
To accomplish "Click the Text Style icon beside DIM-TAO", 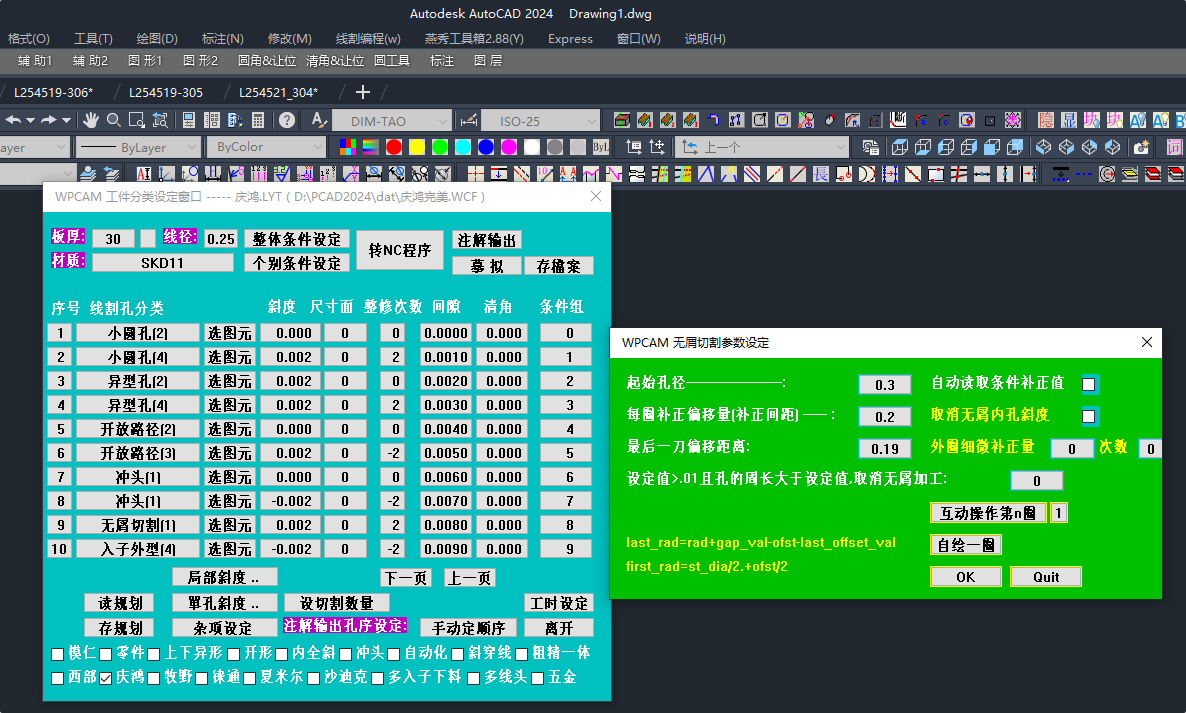I will click(x=319, y=120).
